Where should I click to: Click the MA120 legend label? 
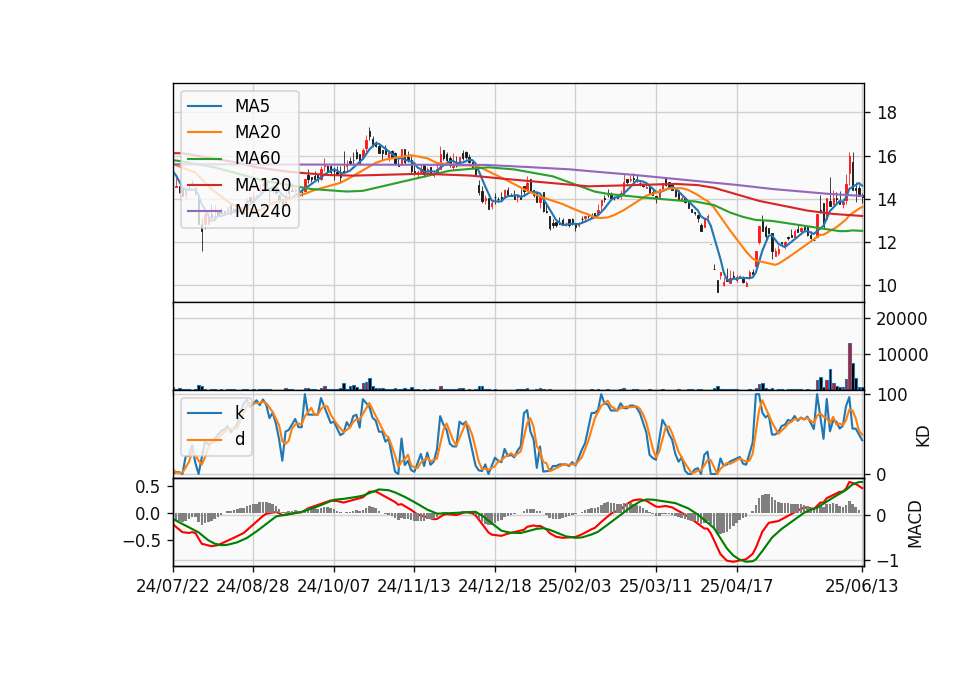(263, 184)
